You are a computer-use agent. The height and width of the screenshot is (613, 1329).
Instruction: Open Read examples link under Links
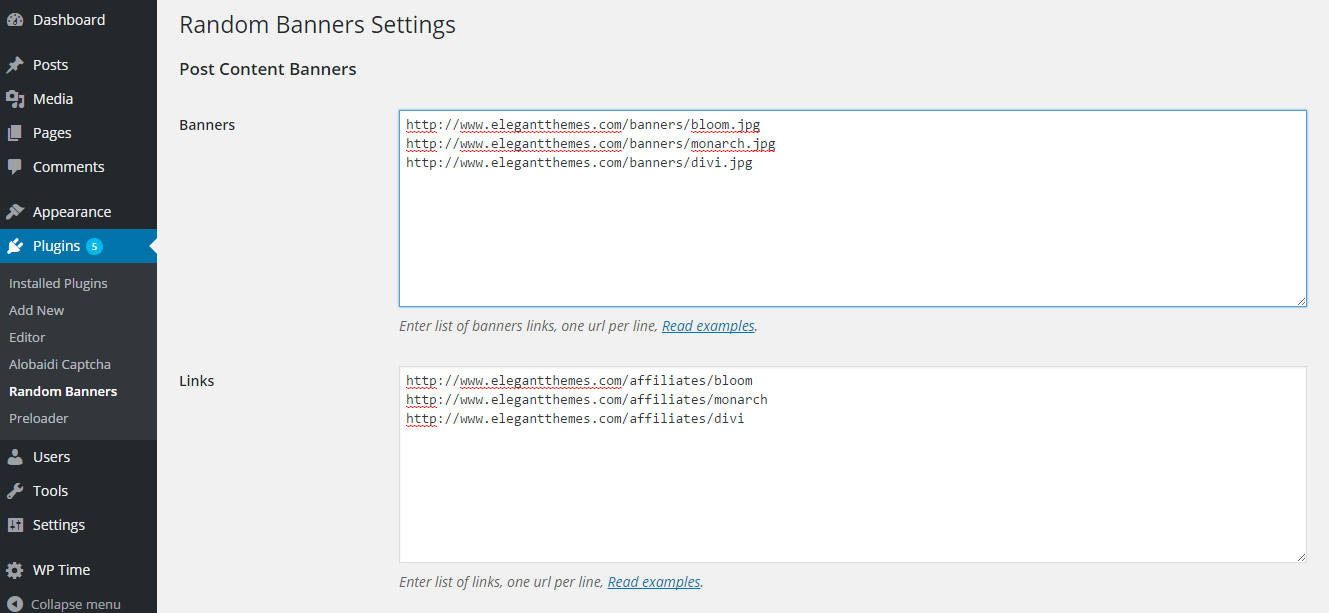click(654, 582)
